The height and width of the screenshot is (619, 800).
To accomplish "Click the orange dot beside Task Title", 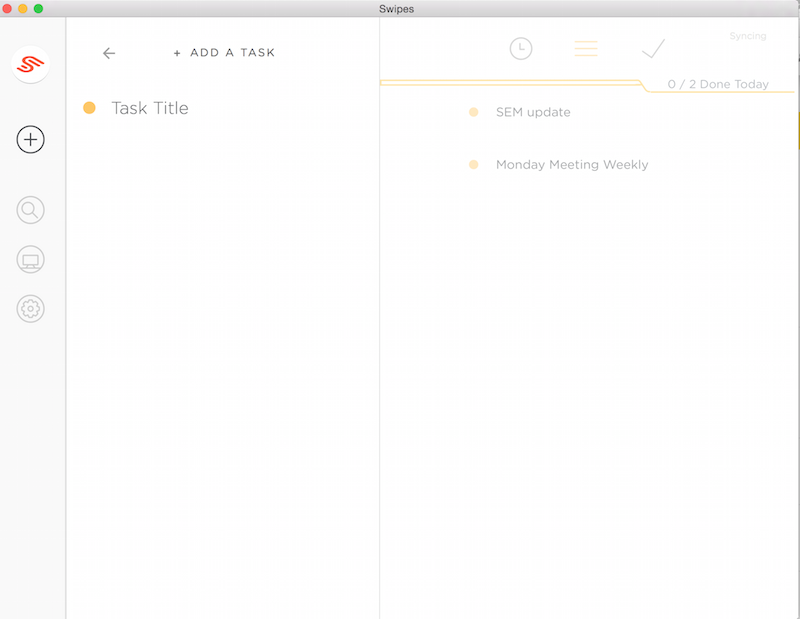I will [89, 108].
